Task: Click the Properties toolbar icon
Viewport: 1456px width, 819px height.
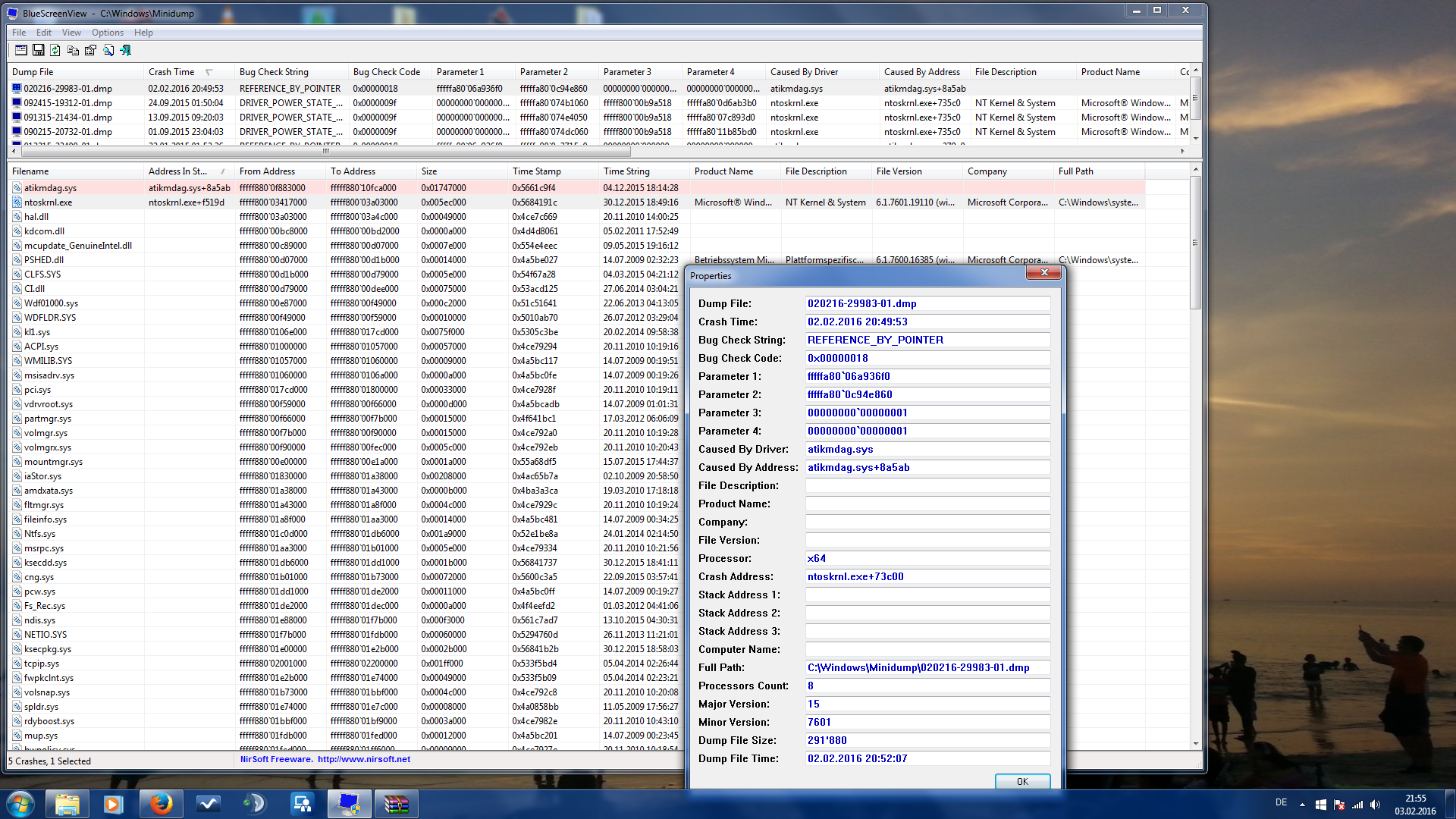Action: 90,50
